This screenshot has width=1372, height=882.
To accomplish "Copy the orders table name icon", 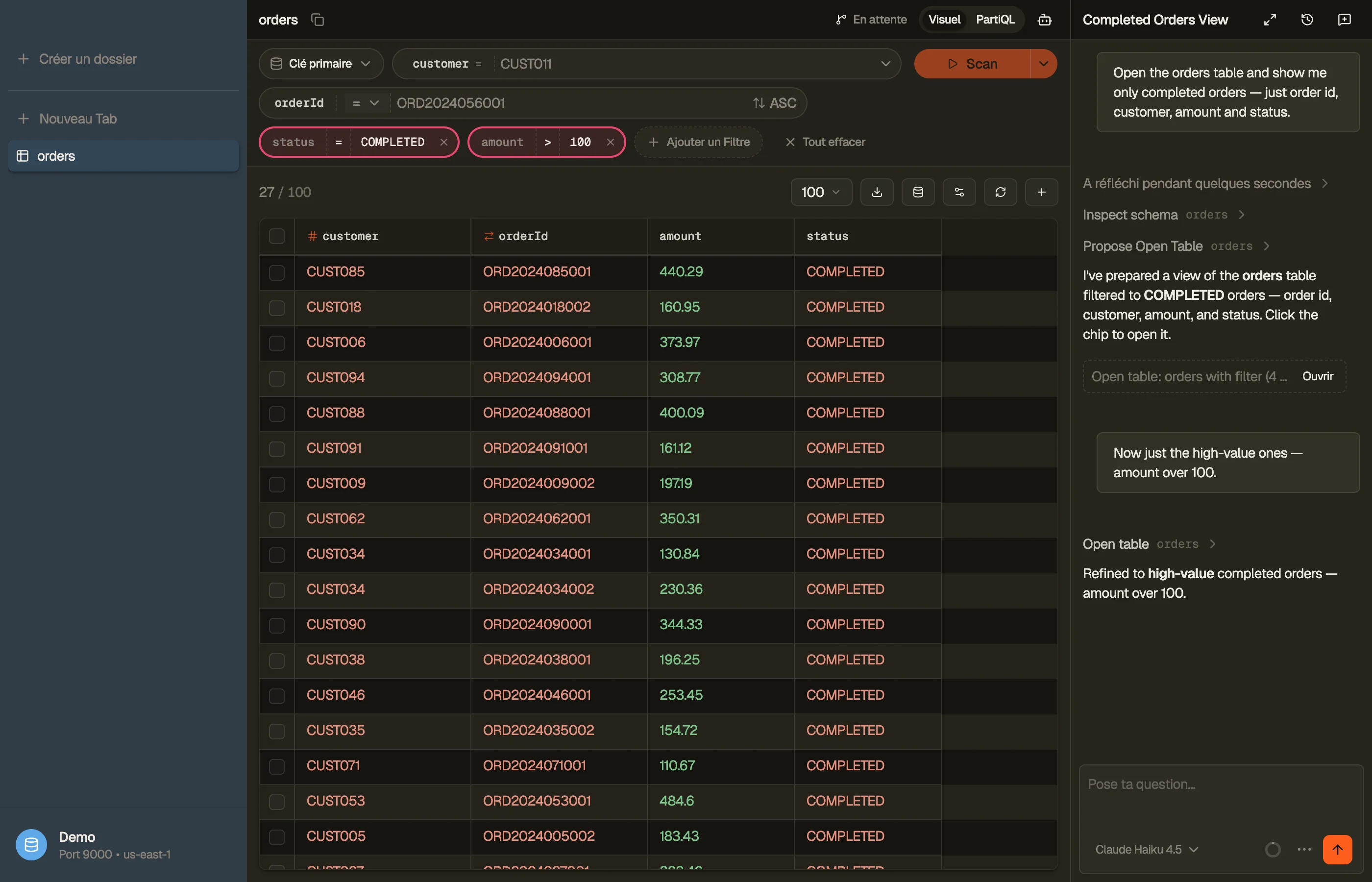I will [x=317, y=20].
